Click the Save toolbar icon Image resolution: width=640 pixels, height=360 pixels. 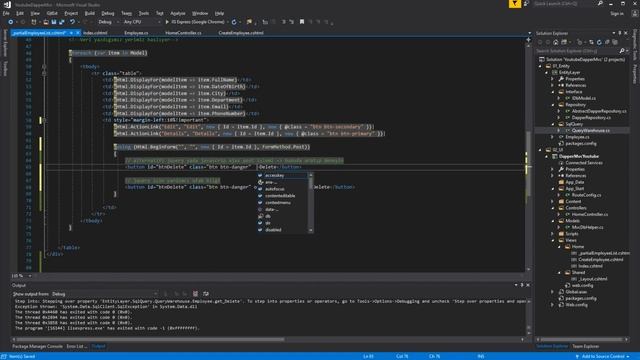tap(53, 22)
